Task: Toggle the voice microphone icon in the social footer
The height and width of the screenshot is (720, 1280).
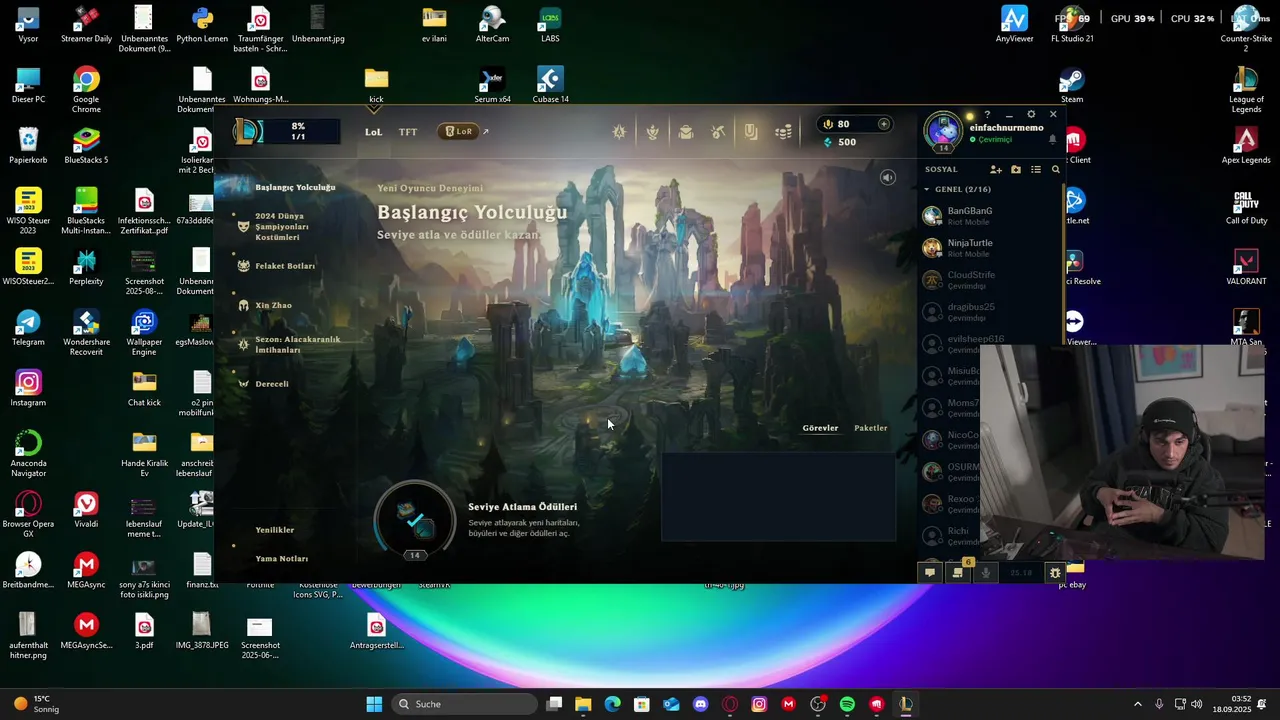Action: 986,573
